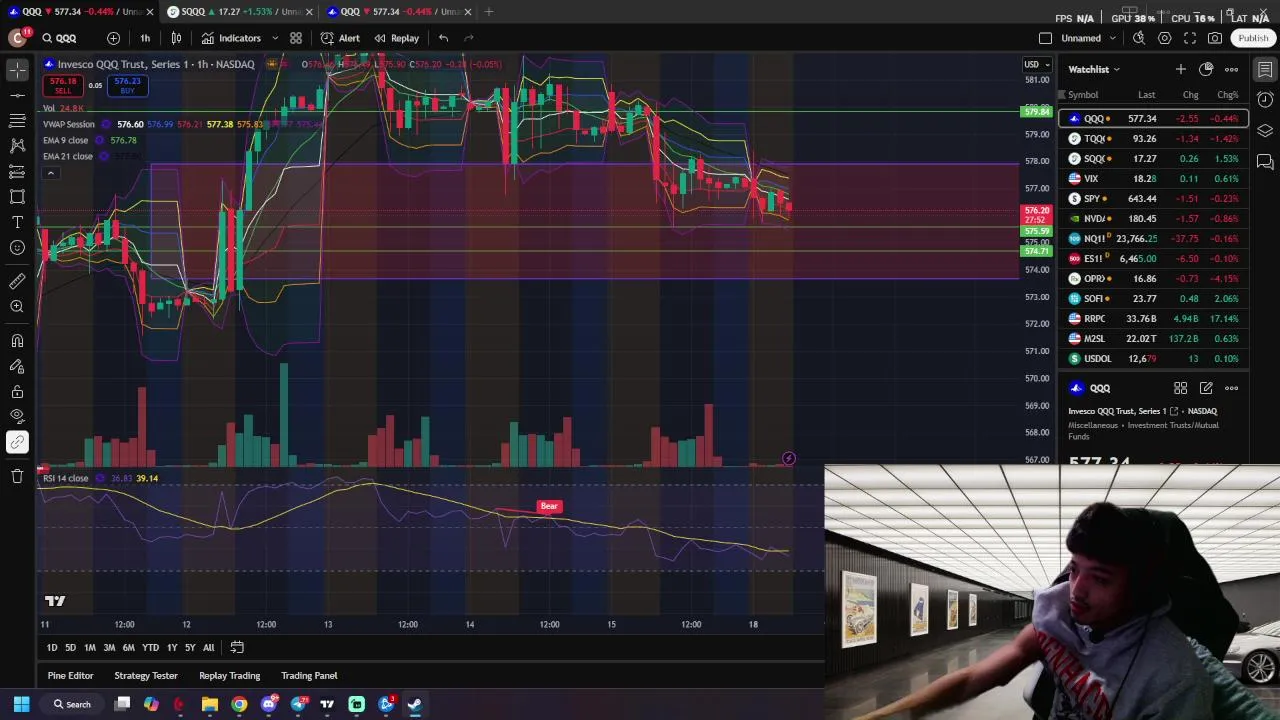Select the NVDA row in watchlist
This screenshot has width=1280, height=720.
(x=1153, y=218)
